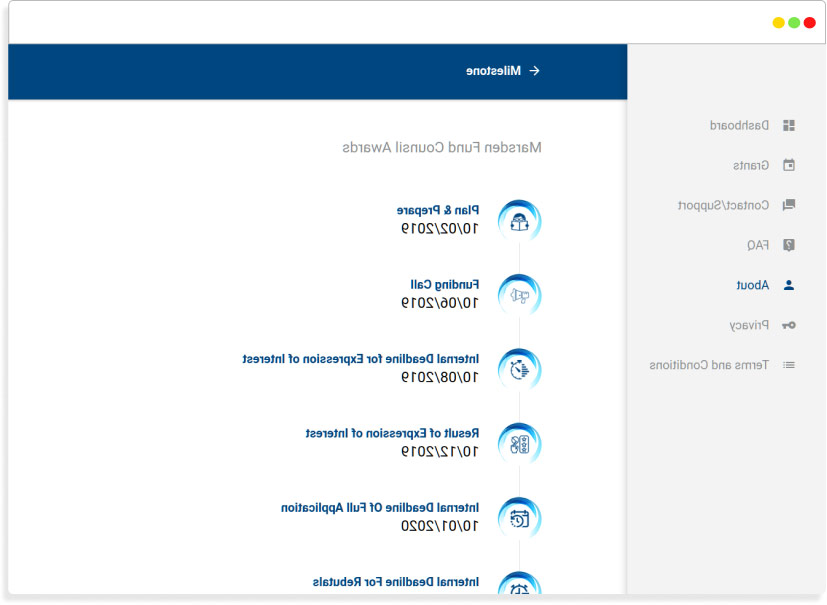Click the Contact/Support chat bubble icon
827x605 pixels.
click(x=789, y=205)
